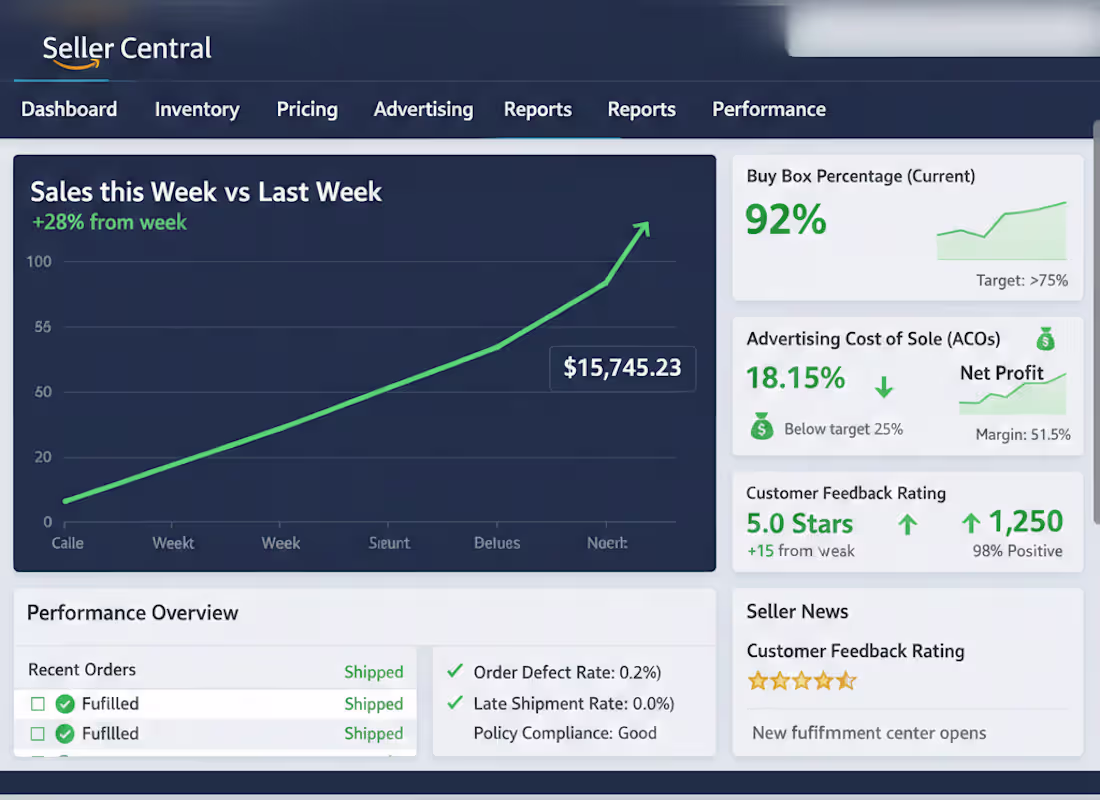1100x800 pixels.
Task: Click the blurred search field in the header
Action: tap(944, 31)
